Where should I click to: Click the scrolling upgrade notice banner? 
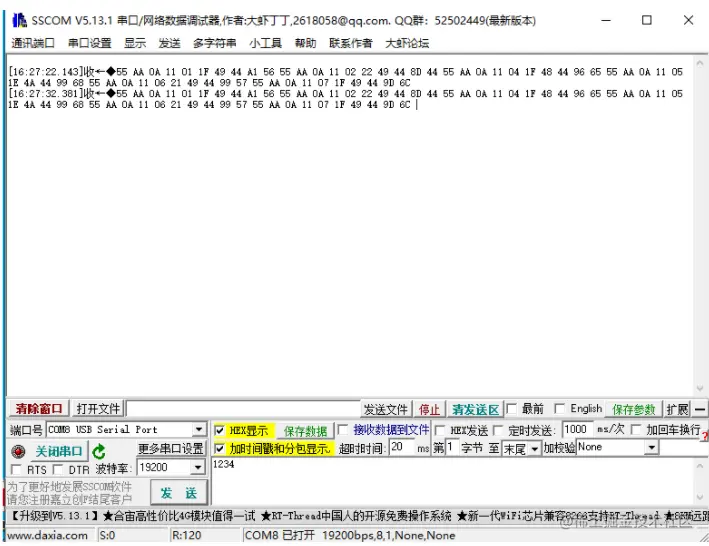click(x=357, y=516)
